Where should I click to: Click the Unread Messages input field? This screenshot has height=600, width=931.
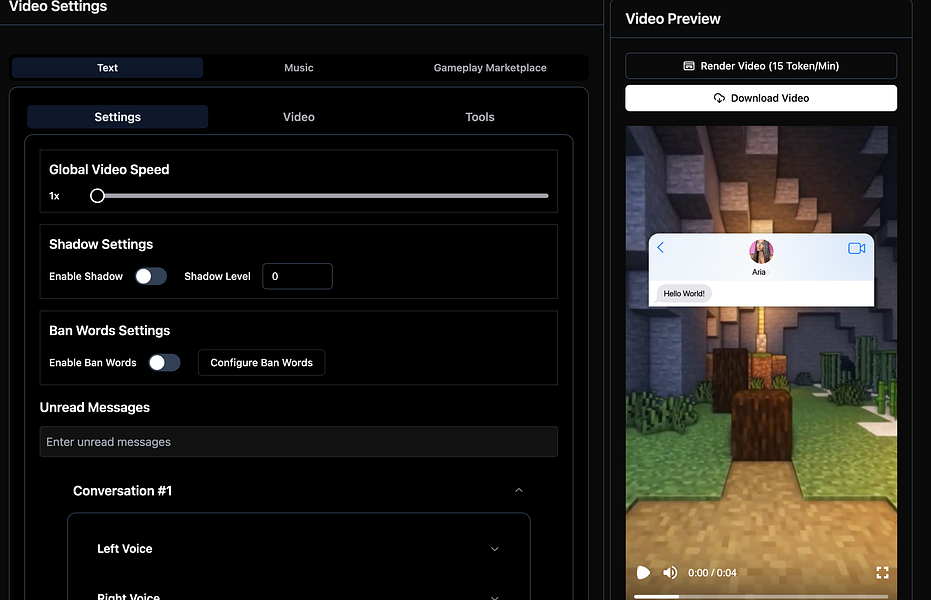point(299,442)
